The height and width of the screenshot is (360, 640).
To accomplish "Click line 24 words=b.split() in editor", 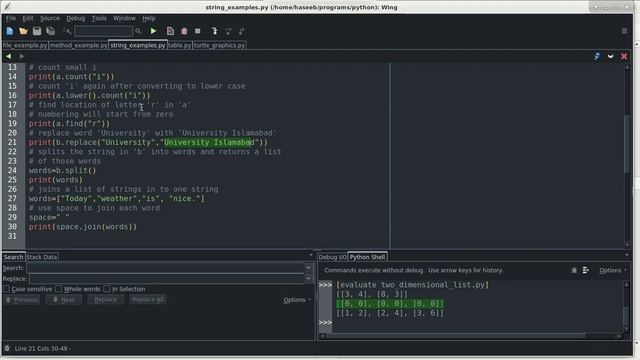I will pos(62,170).
